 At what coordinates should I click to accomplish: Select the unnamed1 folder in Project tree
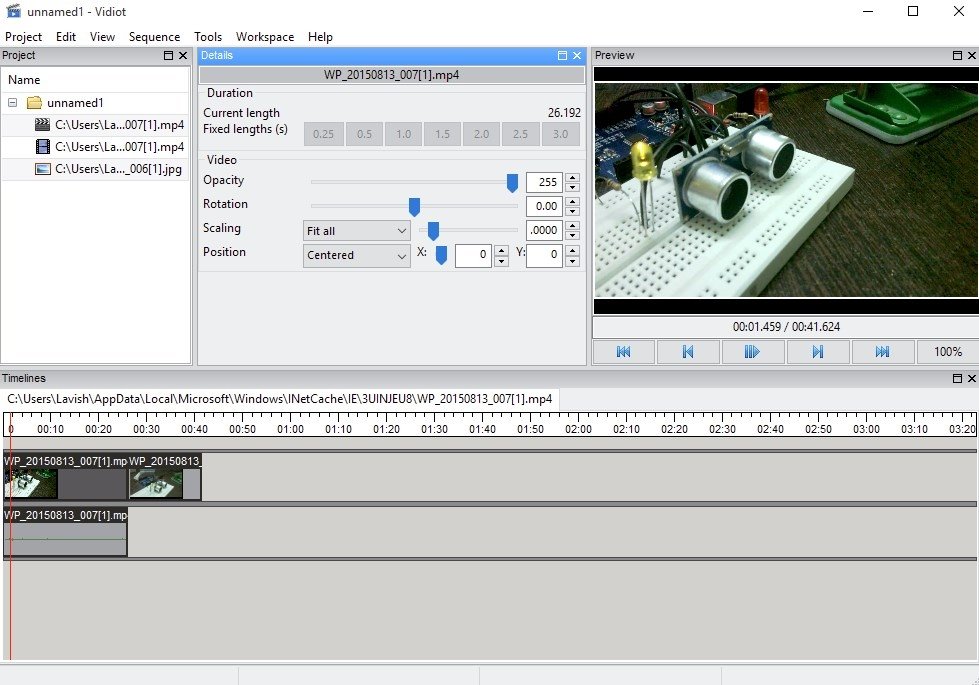tap(75, 102)
